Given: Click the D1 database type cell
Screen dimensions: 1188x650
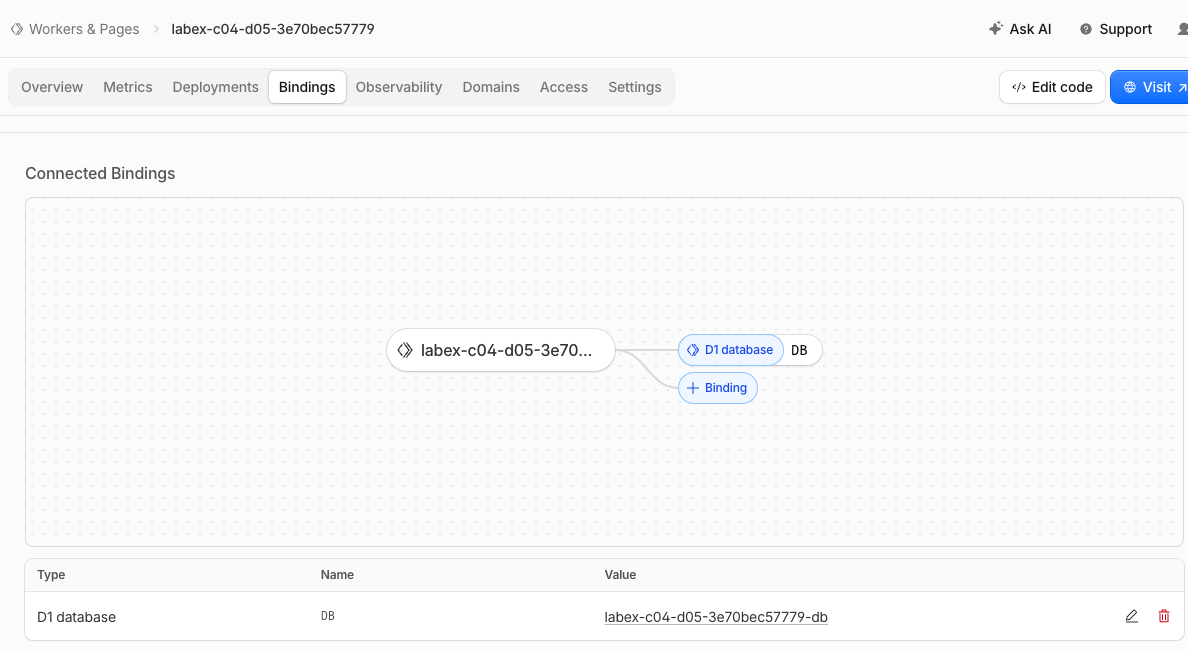Looking at the screenshot, I should point(77,617).
